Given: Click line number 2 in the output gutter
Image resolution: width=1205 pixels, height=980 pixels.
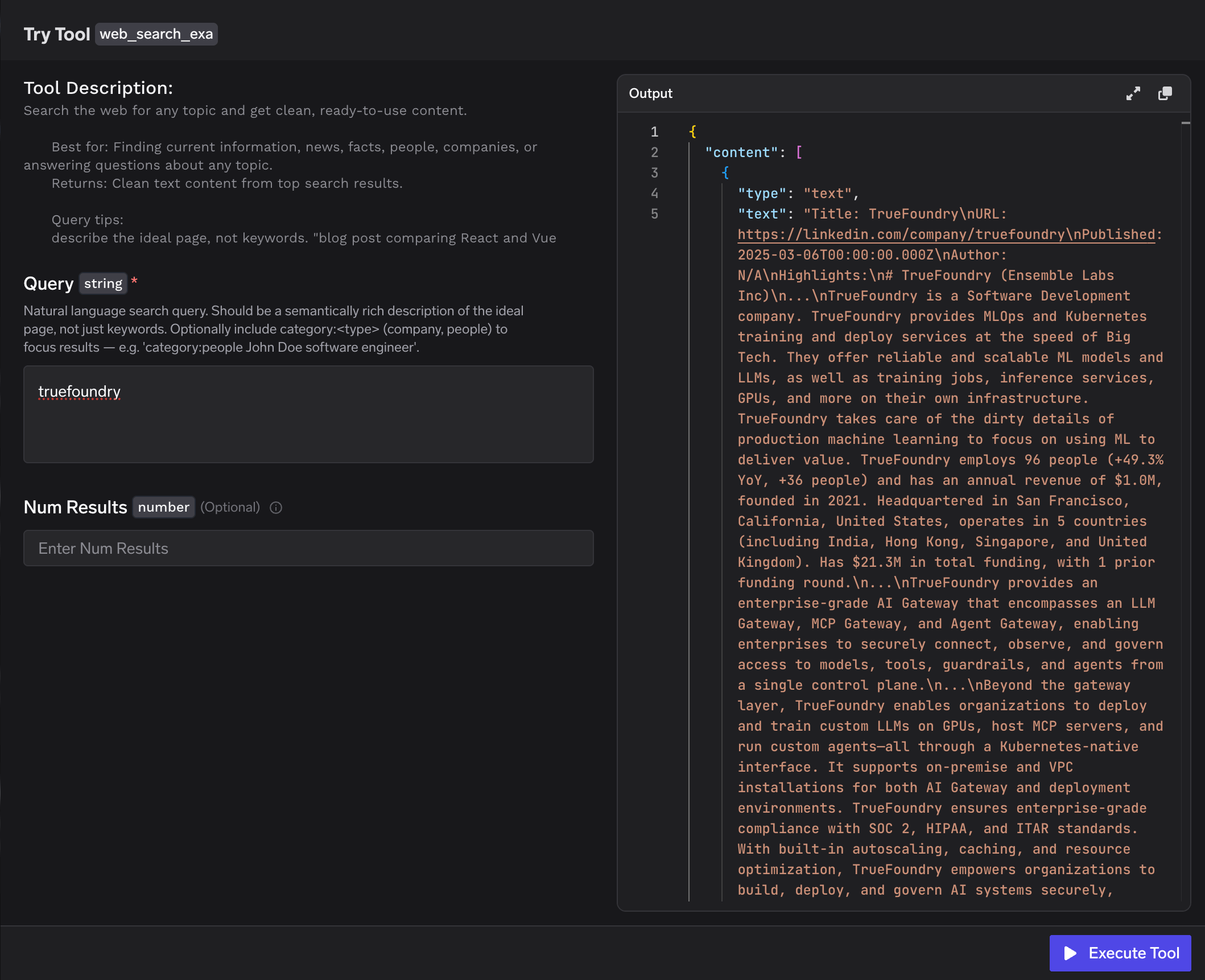Looking at the screenshot, I should [x=654, y=153].
